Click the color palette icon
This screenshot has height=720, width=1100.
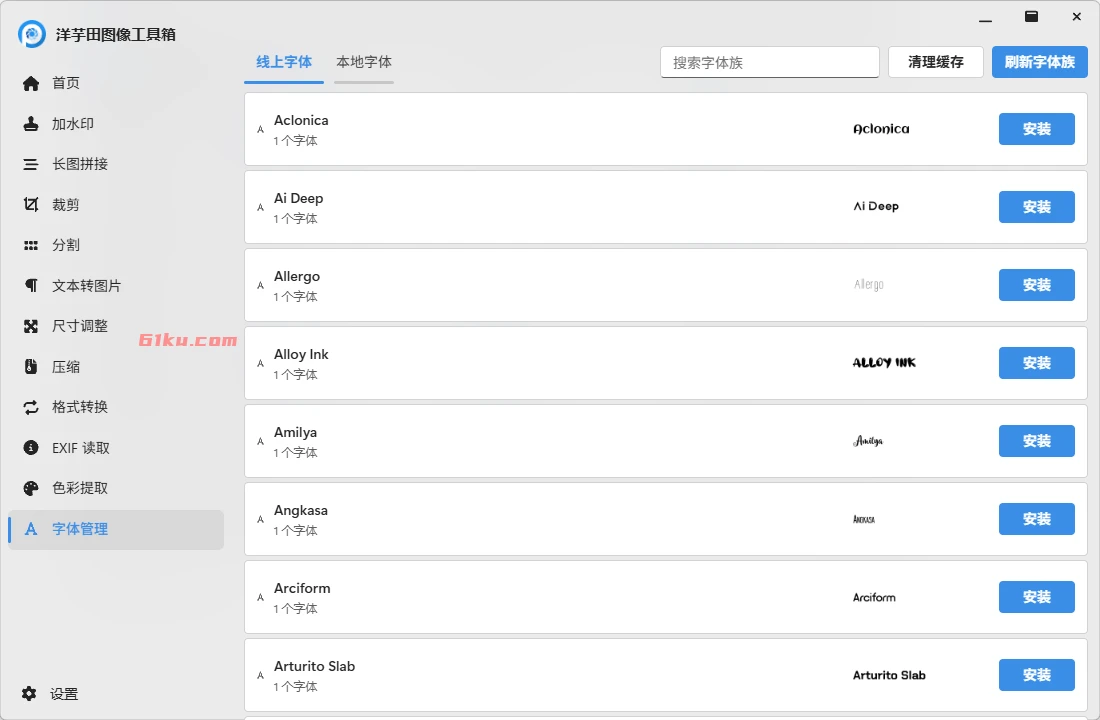pos(31,488)
